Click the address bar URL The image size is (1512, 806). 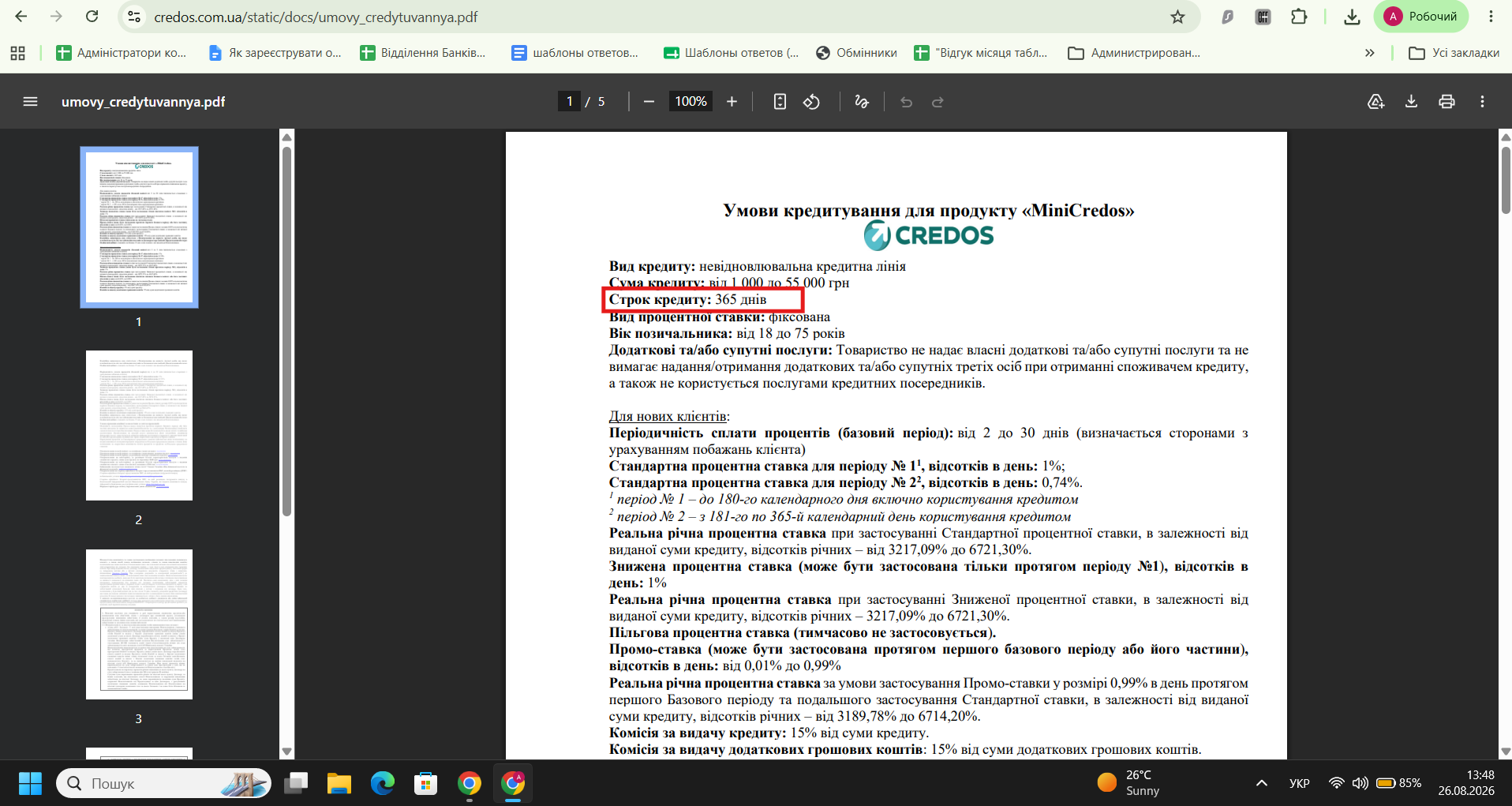click(x=316, y=17)
